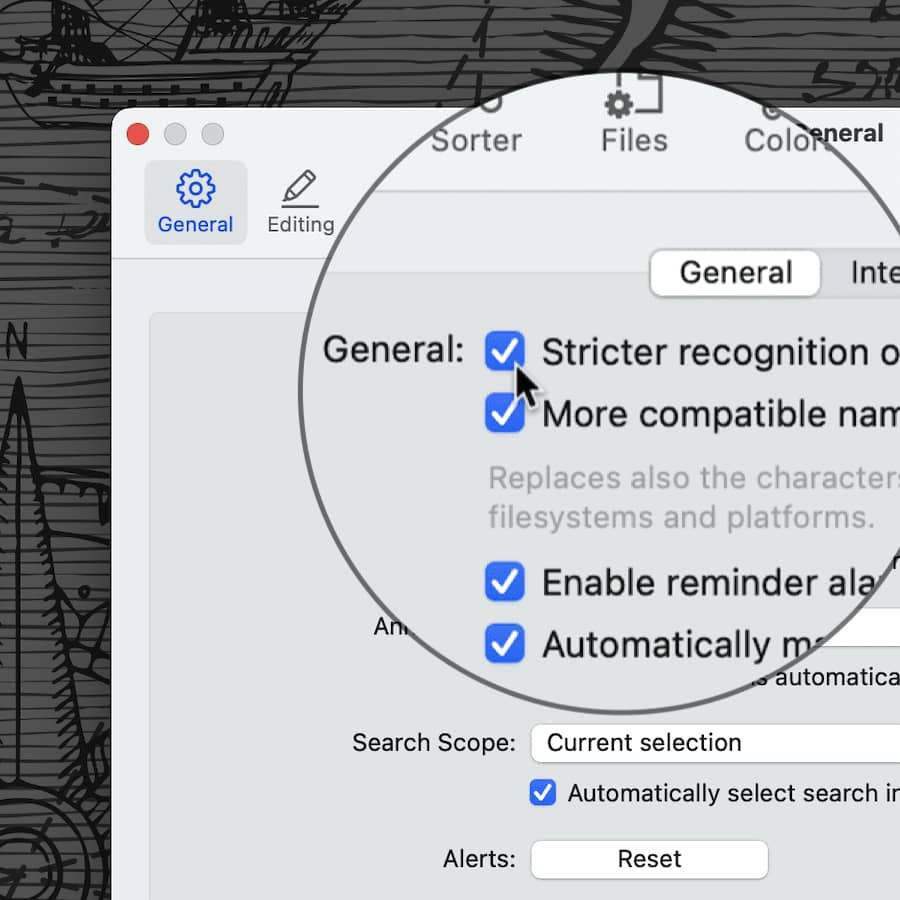Image resolution: width=900 pixels, height=900 pixels.
Task: Click the pencil Editing icon
Action: pyautogui.click(x=300, y=188)
